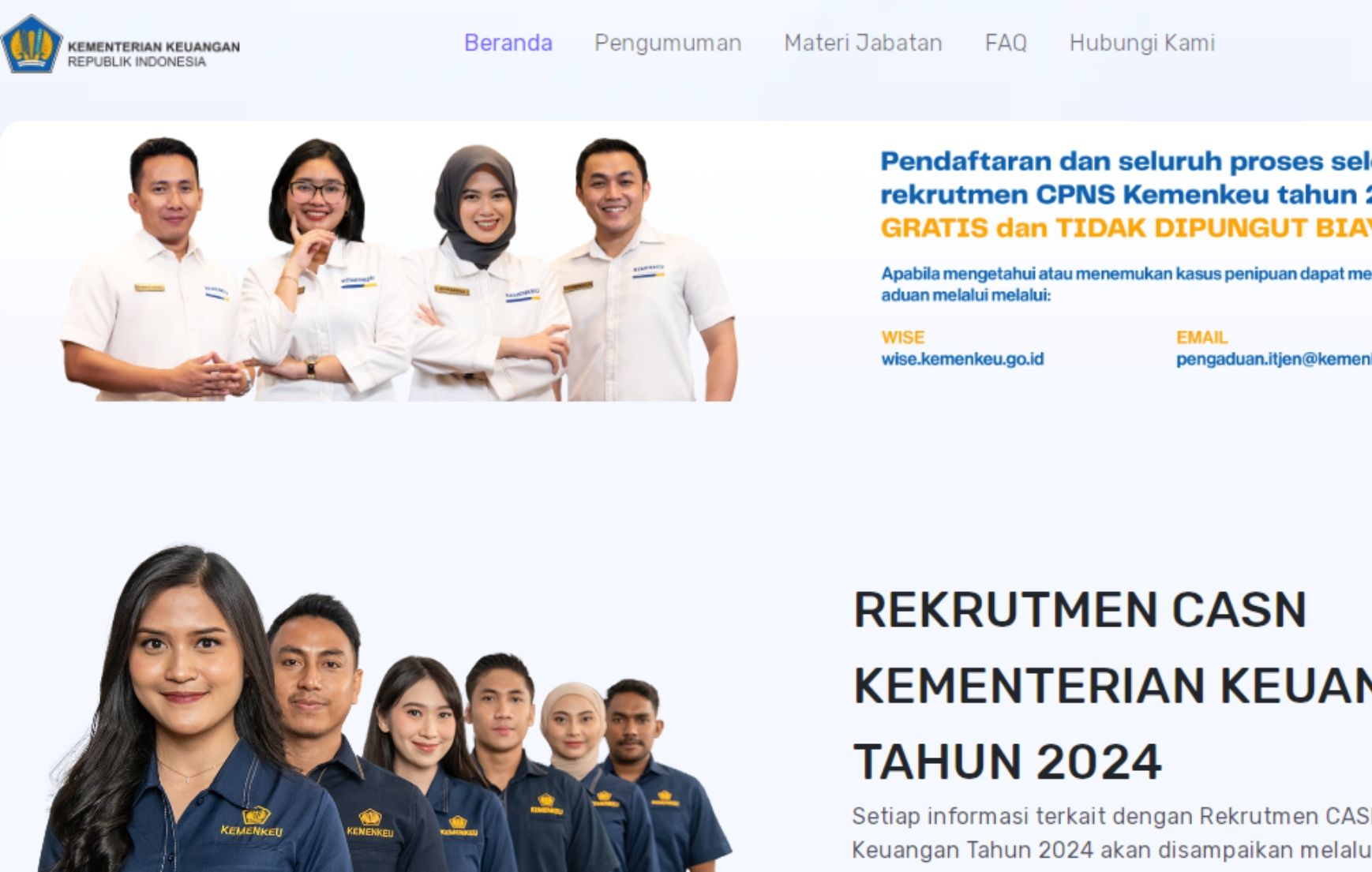Viewport: 1372px width, 872px height.
Task: Click the orange EMAIL label
Action: (1201, 337)
